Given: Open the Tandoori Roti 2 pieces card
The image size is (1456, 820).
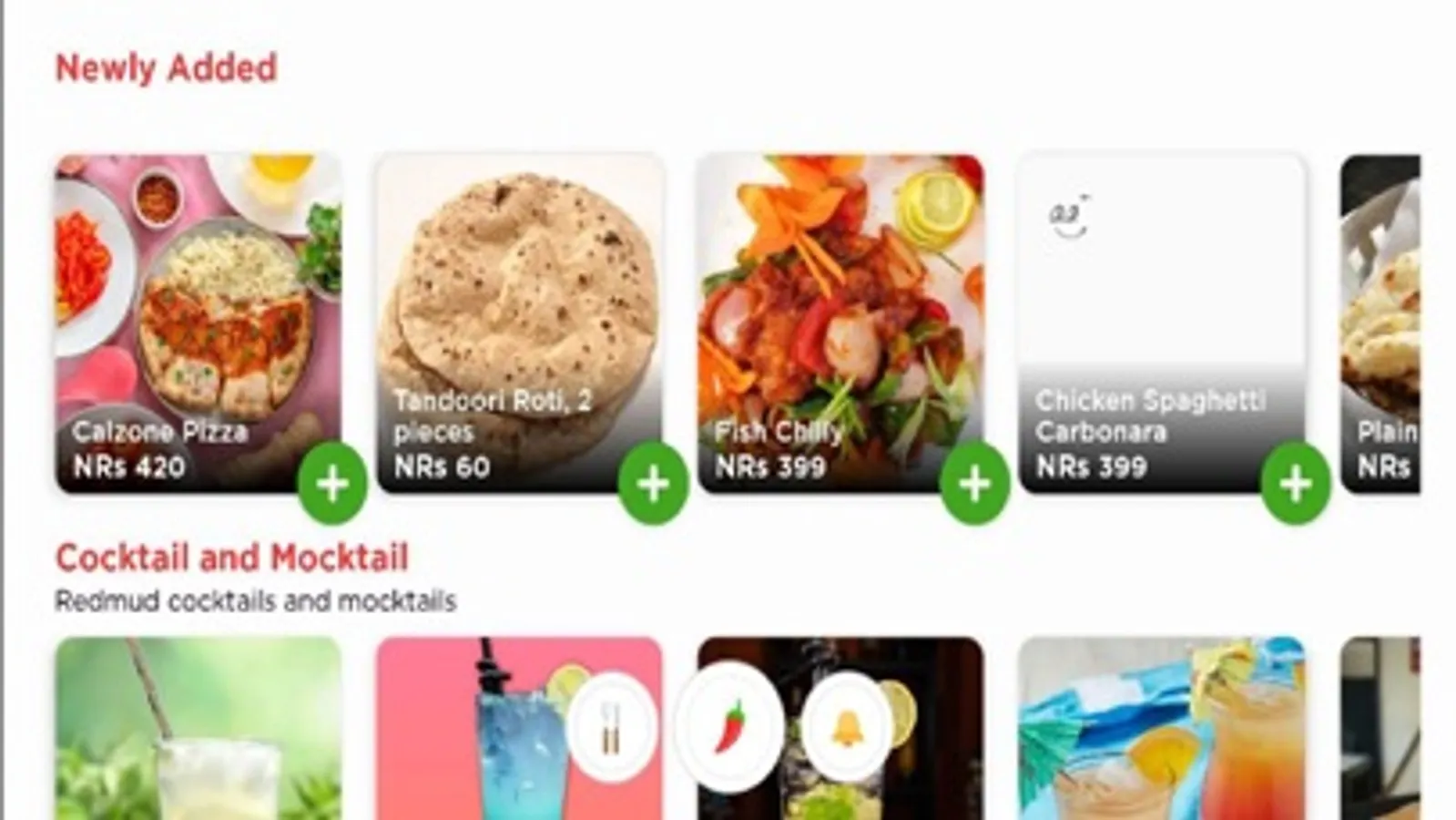Looking at the screenshot, I should pyautogui.click(x=520, y=323).
